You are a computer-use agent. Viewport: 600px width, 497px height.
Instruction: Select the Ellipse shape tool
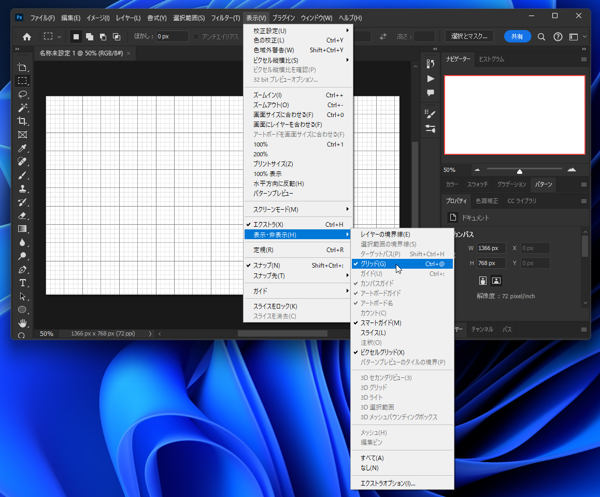click(23, 310)
